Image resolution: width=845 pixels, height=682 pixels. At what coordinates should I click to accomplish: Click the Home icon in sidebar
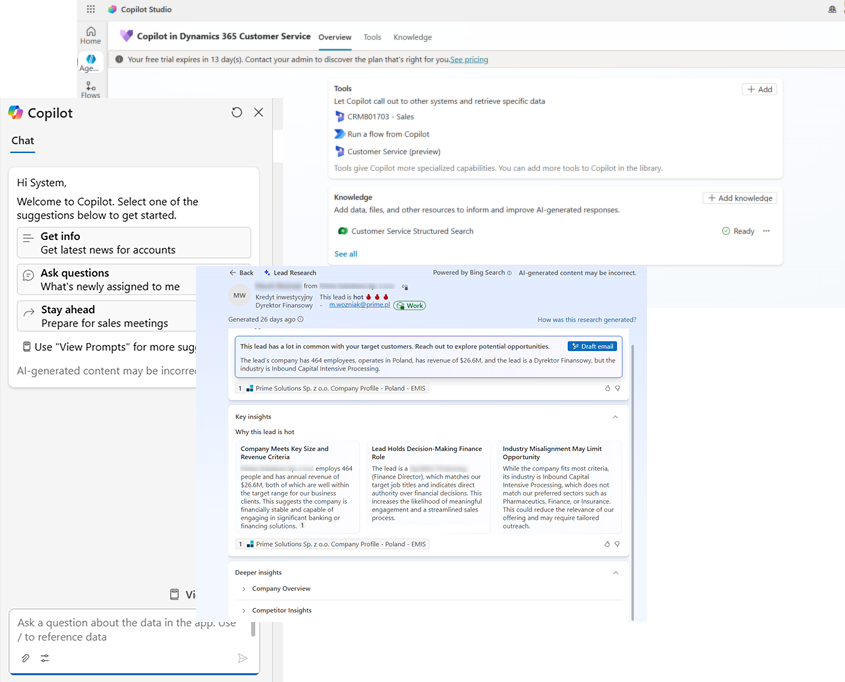pos(91,36)
